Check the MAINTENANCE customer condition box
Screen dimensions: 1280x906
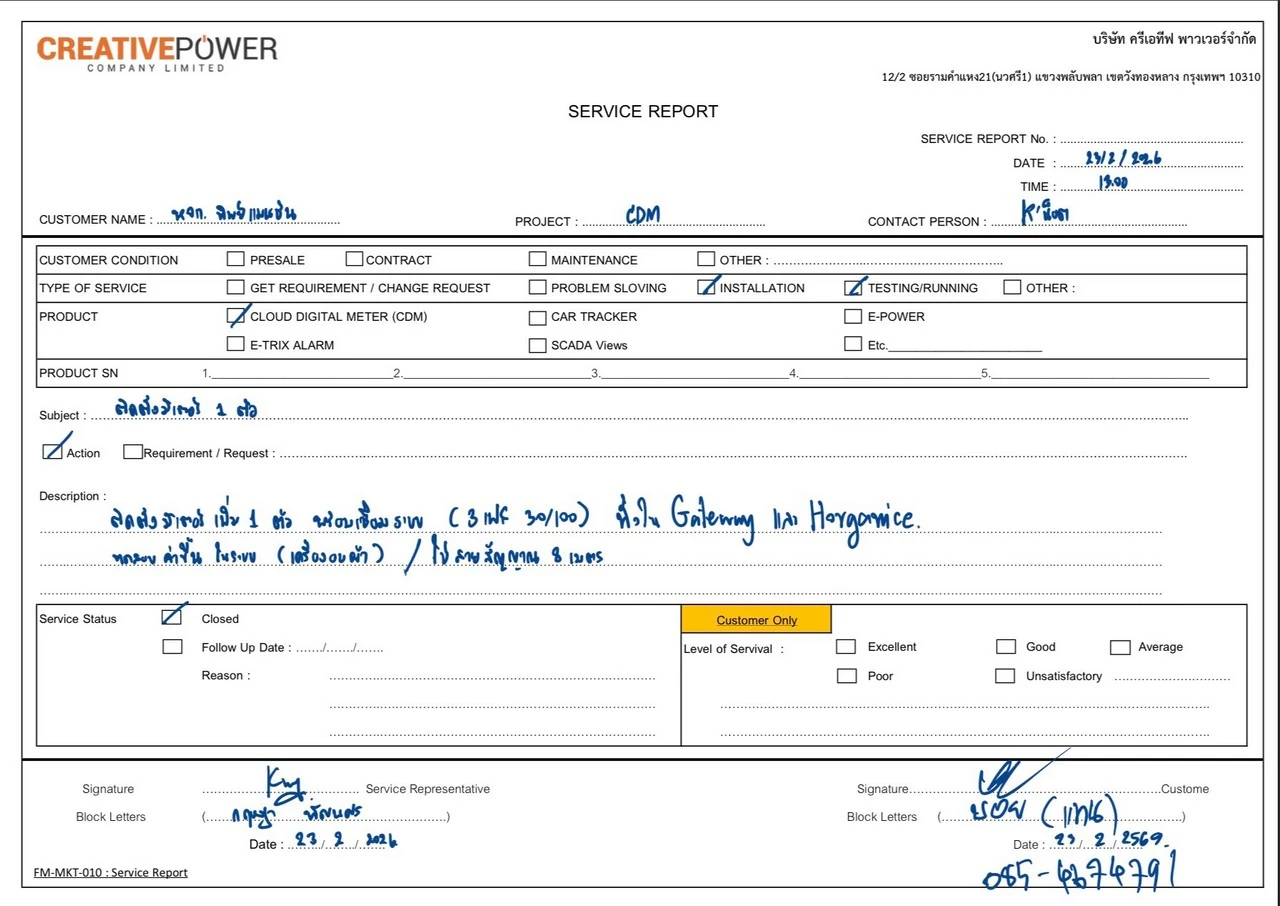(538, 259)
